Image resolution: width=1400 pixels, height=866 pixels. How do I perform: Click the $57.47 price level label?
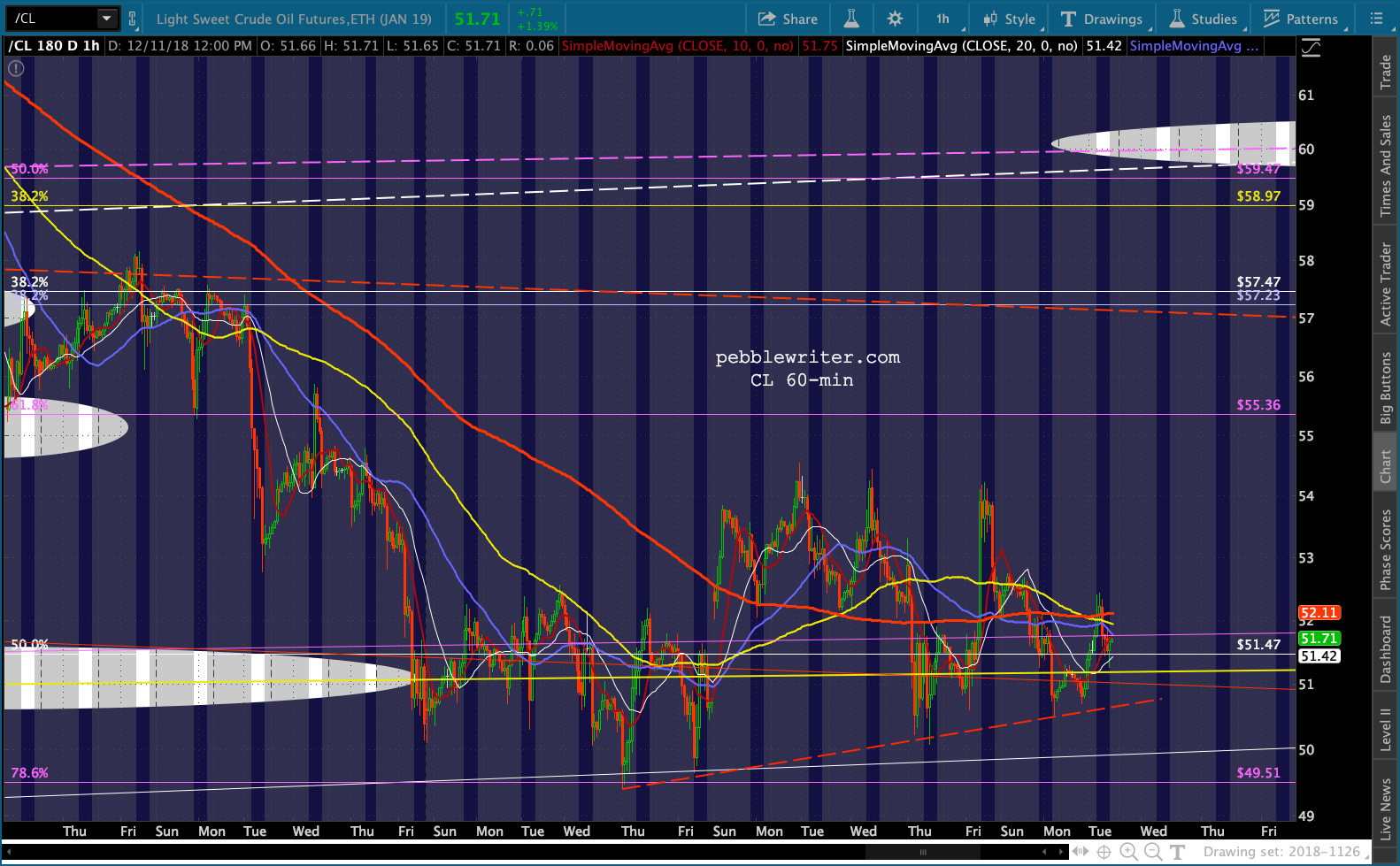(1258, 282)
